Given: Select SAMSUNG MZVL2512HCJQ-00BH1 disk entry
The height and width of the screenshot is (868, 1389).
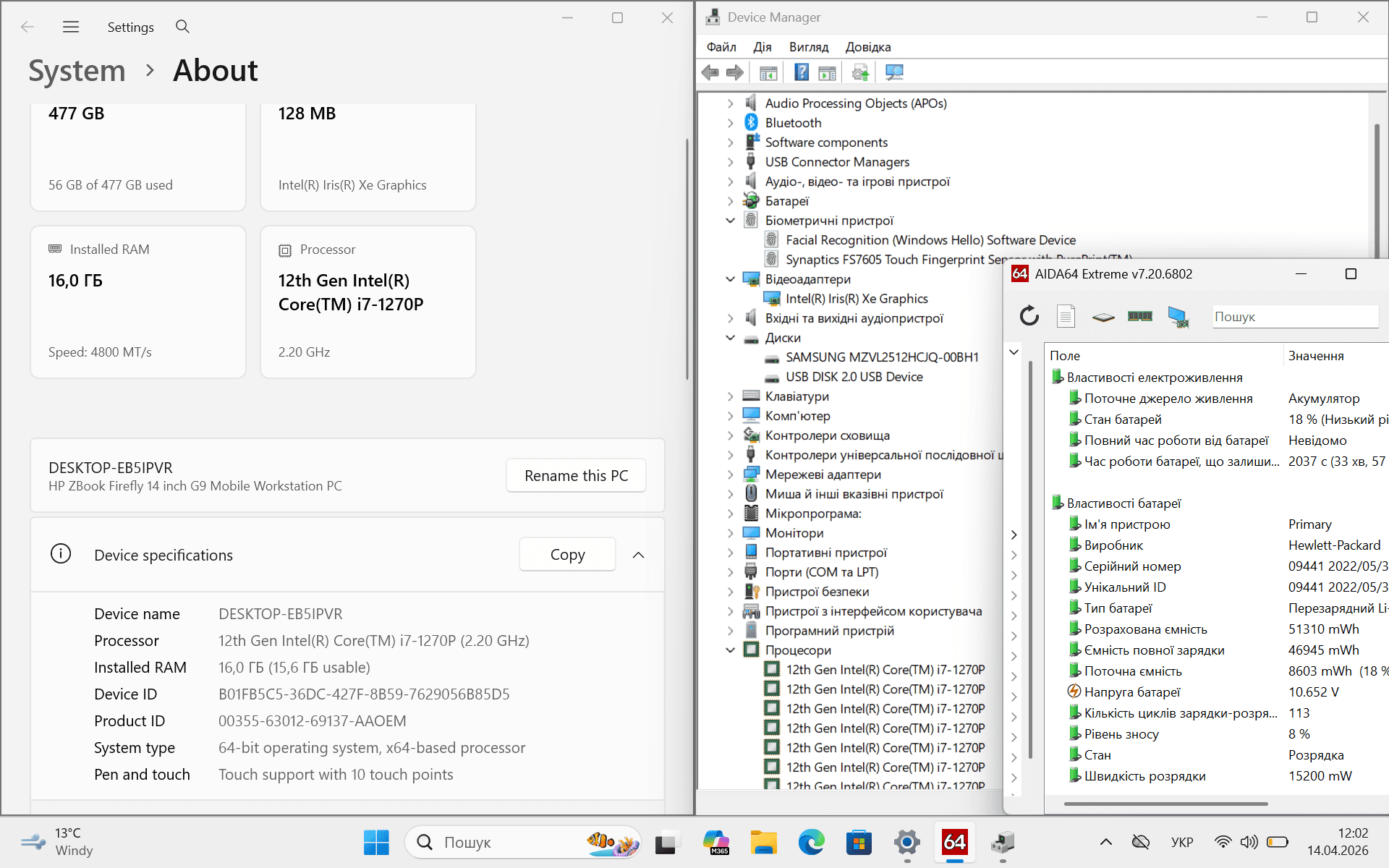Looking at the screenshot, I should (x=882, y=357).
